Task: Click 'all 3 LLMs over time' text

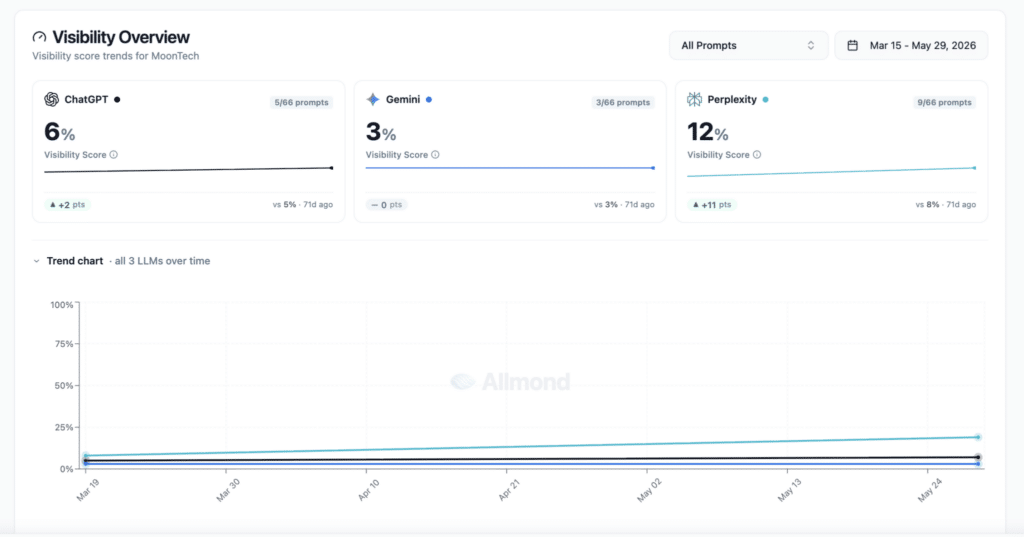Action: coord(163,261)
